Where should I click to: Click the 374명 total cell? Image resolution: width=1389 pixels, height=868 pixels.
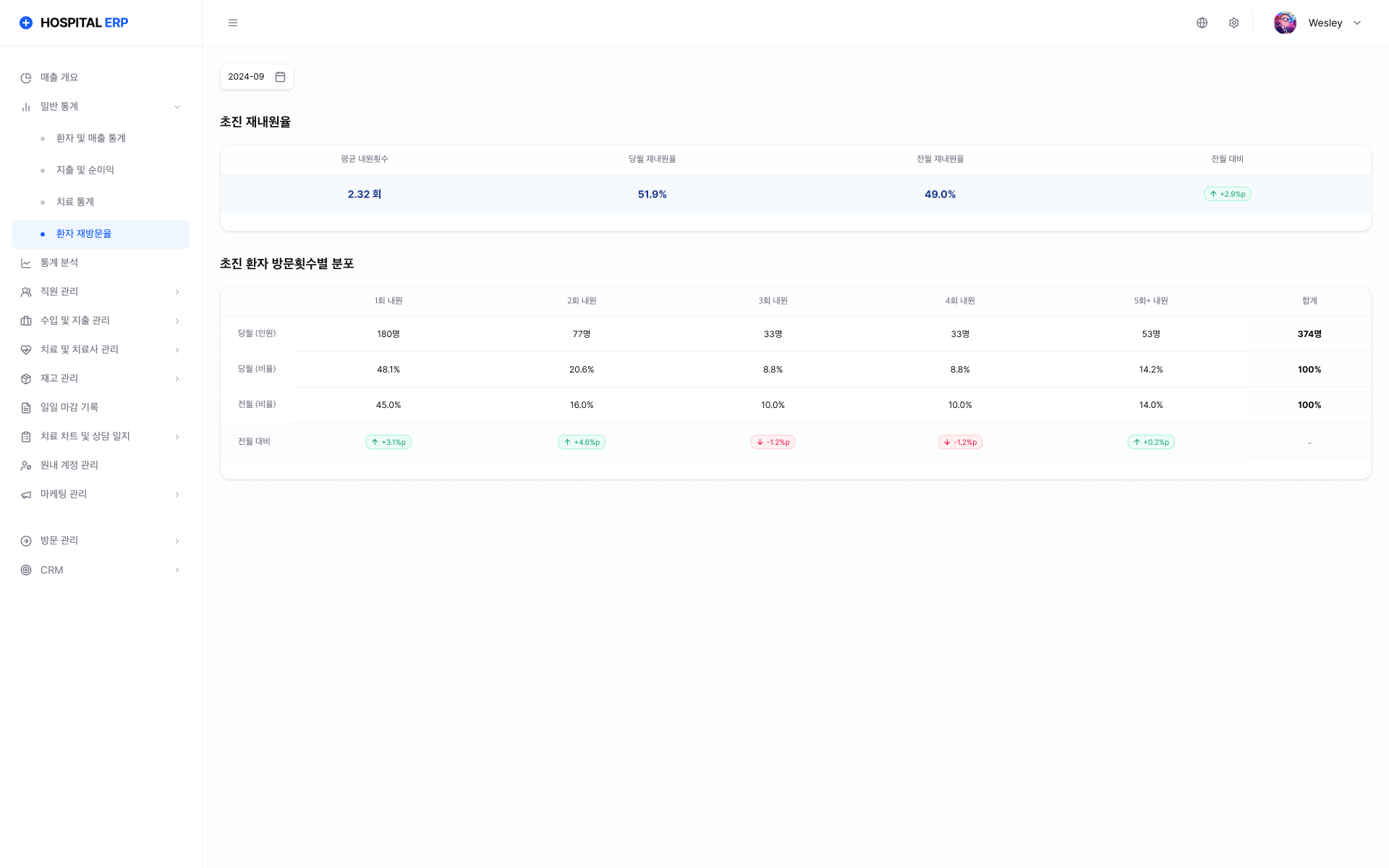point(1309,334)
